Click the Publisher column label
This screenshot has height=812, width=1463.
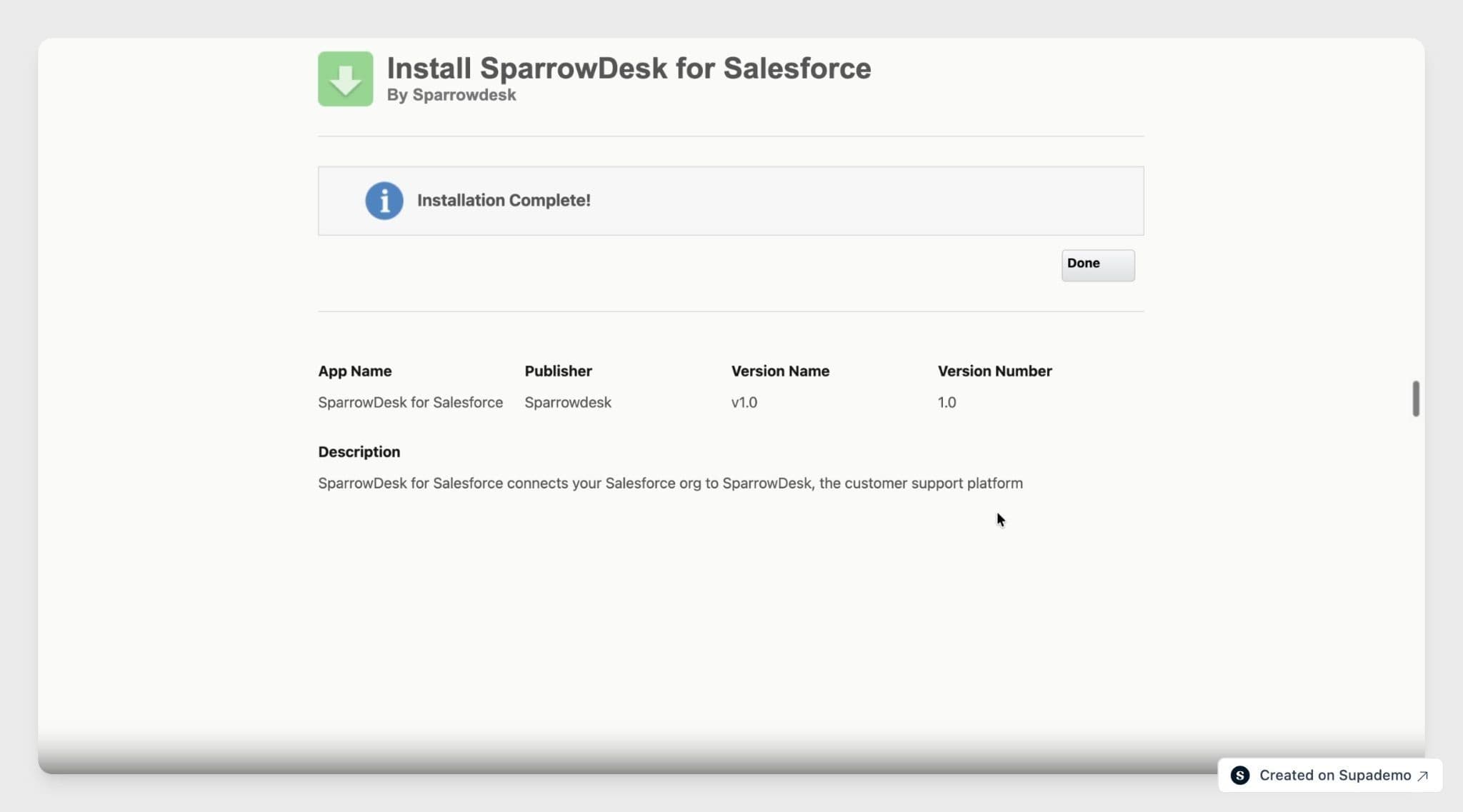(x=559, y=371)
